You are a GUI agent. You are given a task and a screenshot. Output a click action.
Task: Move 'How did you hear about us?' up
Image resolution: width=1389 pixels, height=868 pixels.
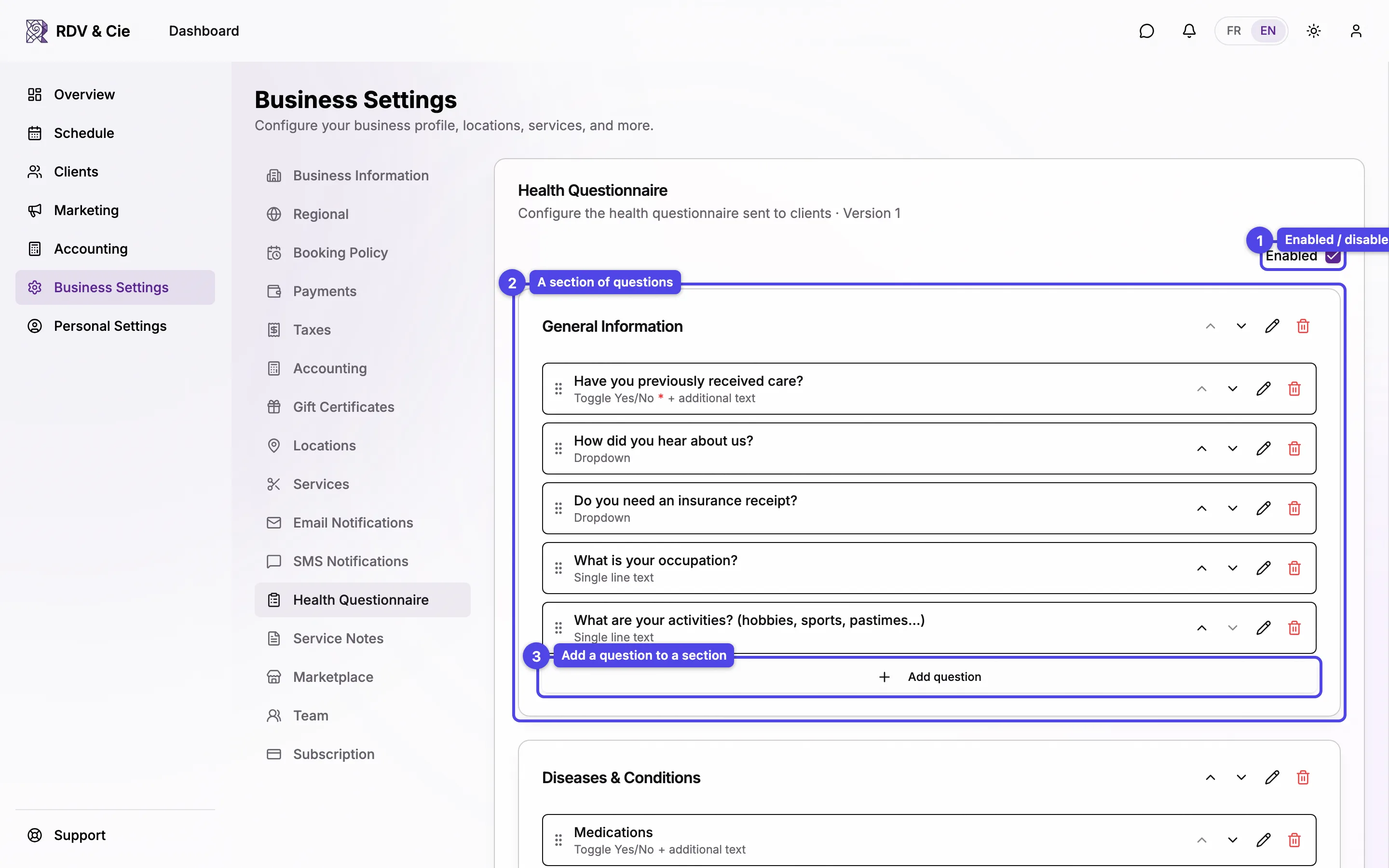1201,448
